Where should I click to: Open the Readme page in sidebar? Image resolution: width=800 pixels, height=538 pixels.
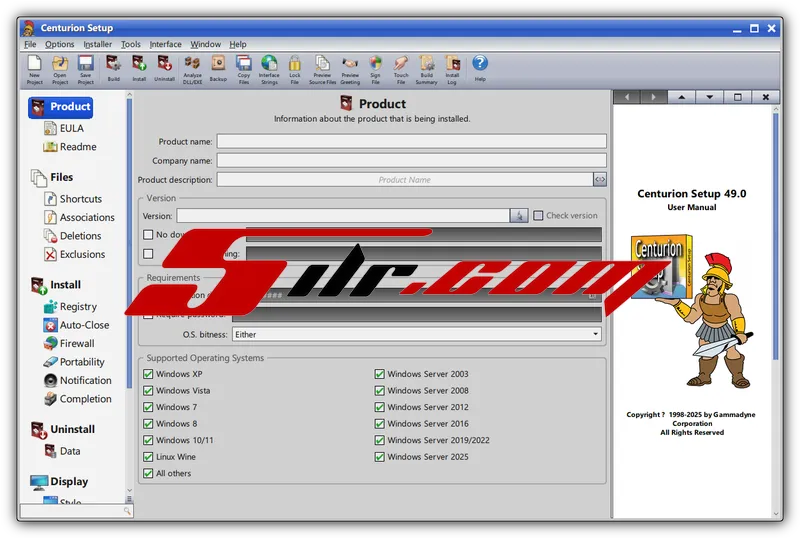point(70,147)
